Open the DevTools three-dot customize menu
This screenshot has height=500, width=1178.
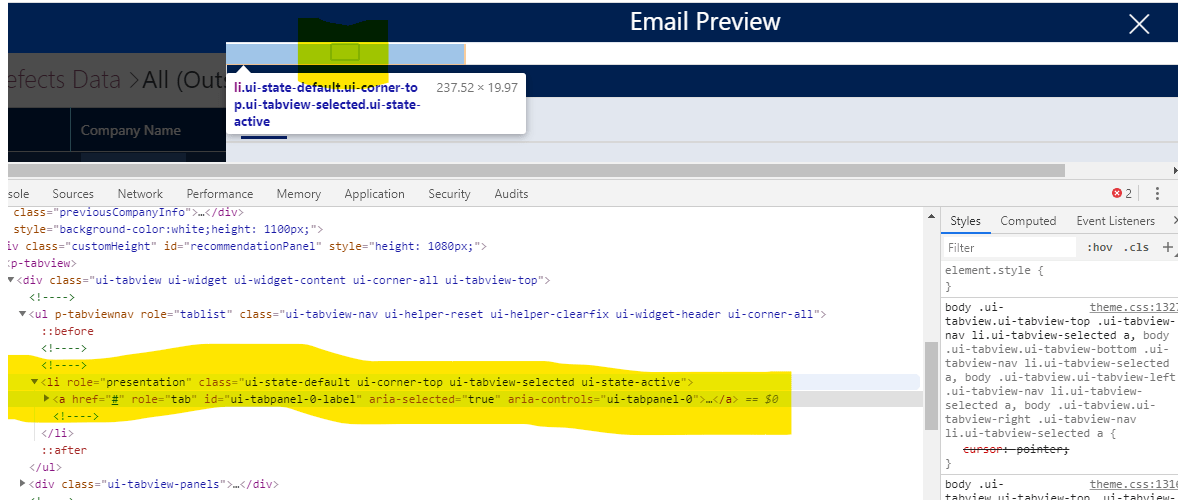point(1157,194)
